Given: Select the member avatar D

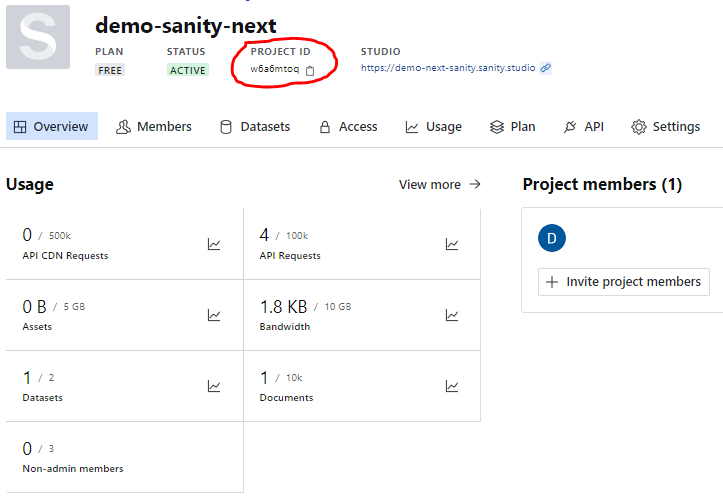Looking at the screenshot, I should pos(551,238).
